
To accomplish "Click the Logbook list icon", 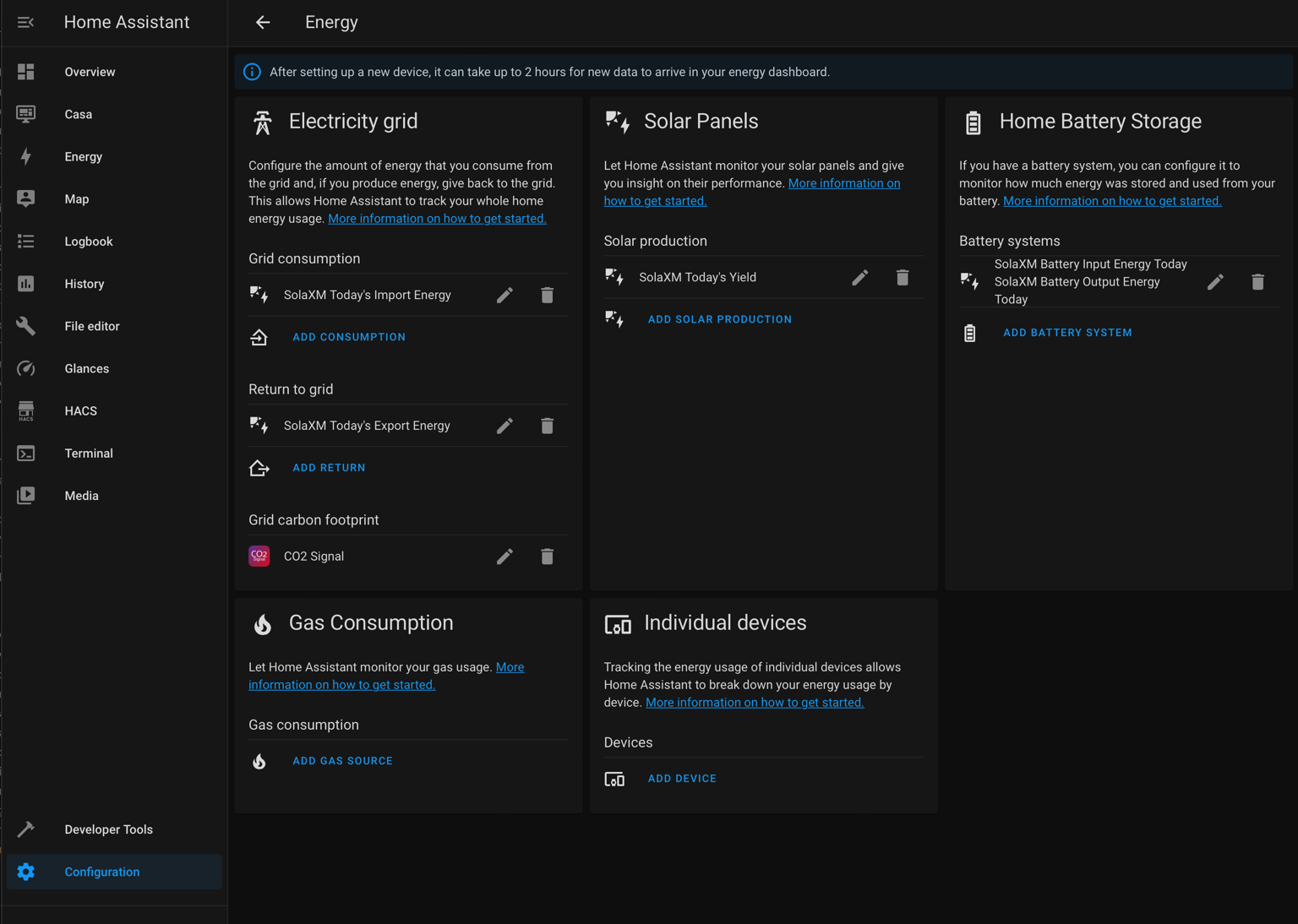I will tap(26, 242).
